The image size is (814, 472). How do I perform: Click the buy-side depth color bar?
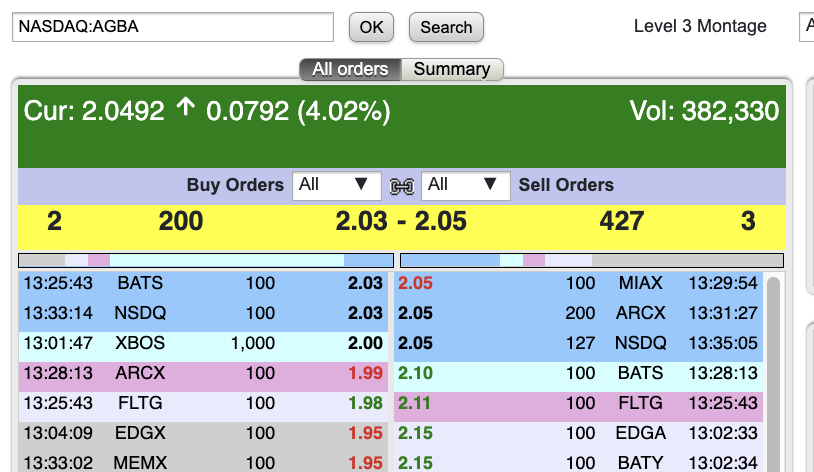point(206,260)
